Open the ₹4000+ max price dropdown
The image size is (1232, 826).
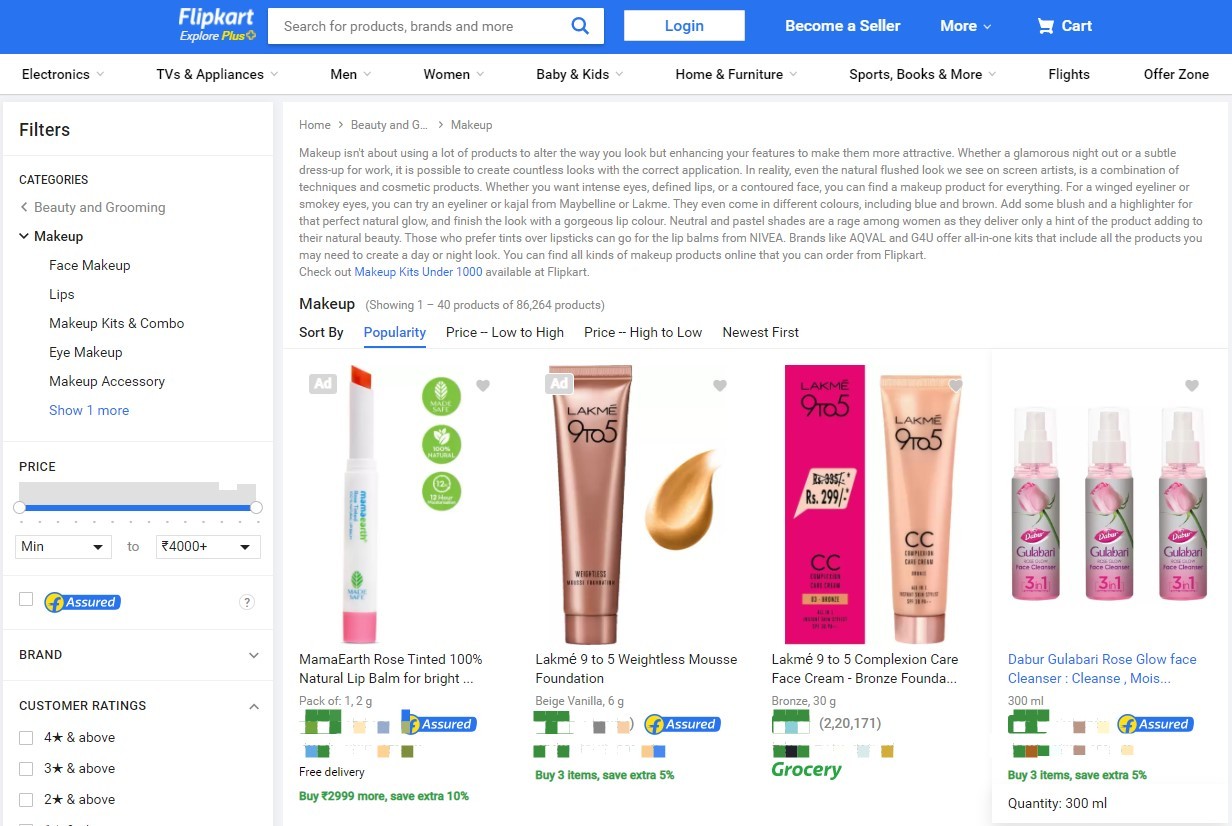pyautogui.click(x=208, y=547)
